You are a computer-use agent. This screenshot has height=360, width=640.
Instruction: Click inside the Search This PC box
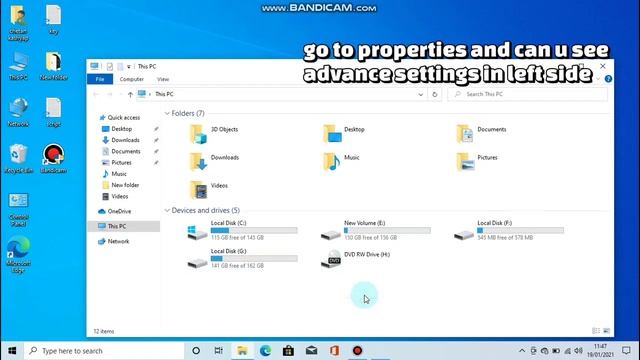coord(528,94)
